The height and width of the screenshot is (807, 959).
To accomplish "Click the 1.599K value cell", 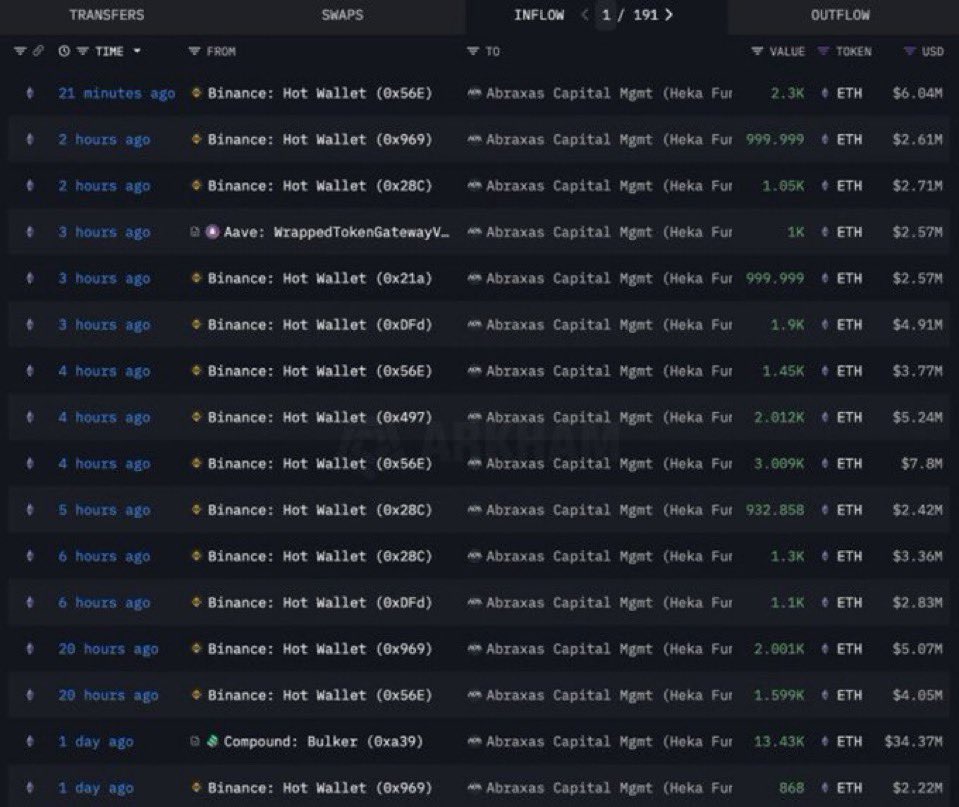I will tap(779, 695).
